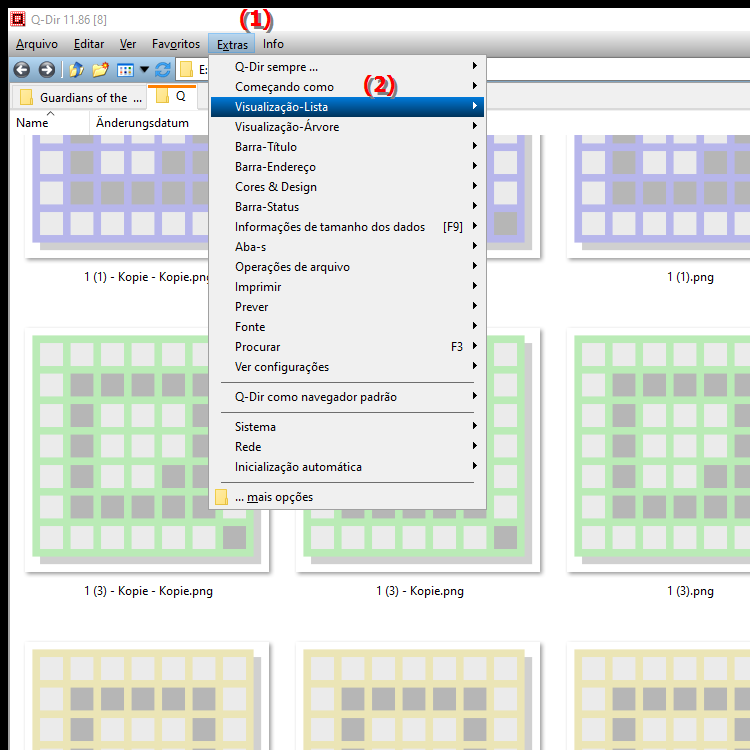Refresh the current folder view

click(163, 70)
